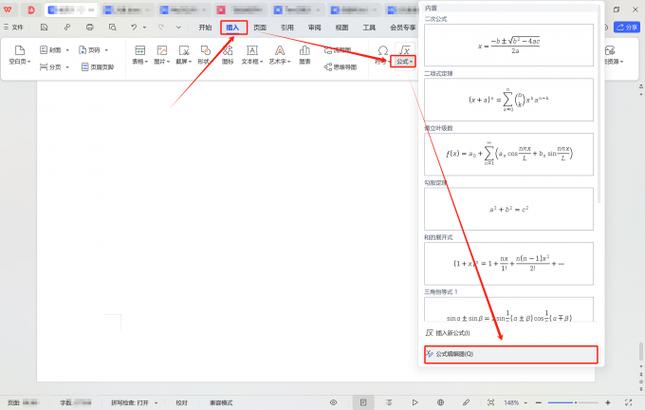Open the 会员专享 tab
645x410 pixels.
[x=403, y=28]
